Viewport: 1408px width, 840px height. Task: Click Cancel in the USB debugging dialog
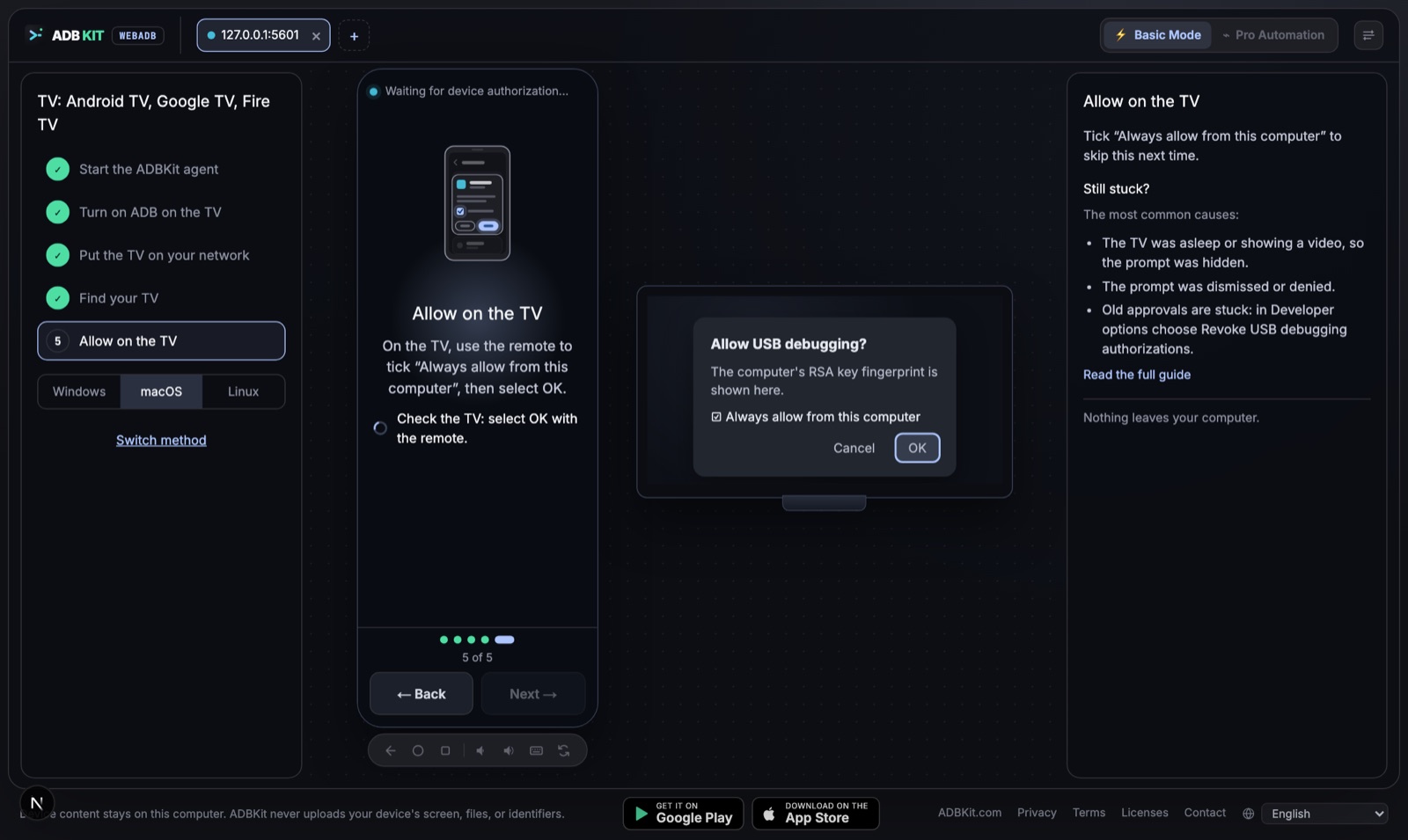pyautogui.click(x=854, y=448)
